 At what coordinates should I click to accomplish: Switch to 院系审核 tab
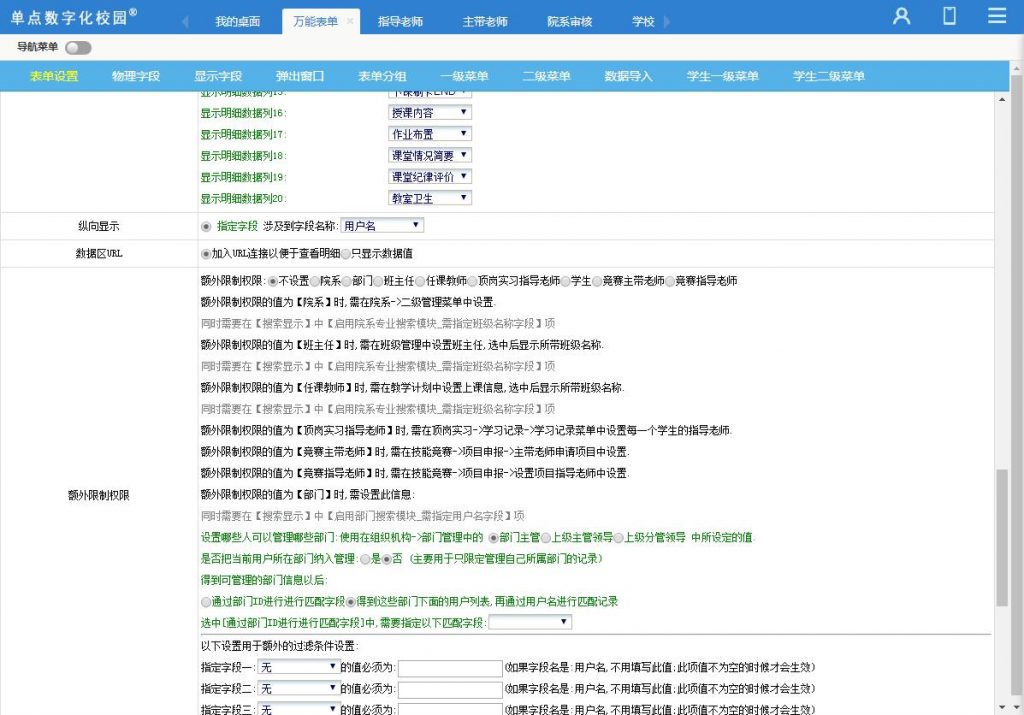pyautogui.click(x=569, y=22)
